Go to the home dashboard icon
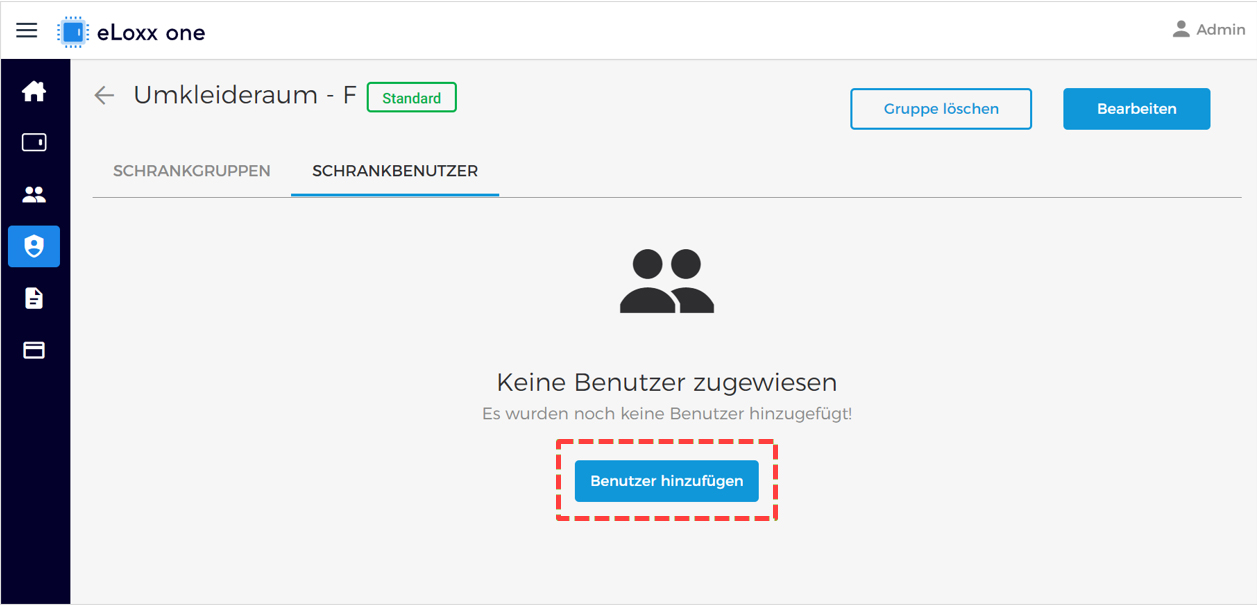The height and width of the screenshot is (607, 1257). (34, 92)
